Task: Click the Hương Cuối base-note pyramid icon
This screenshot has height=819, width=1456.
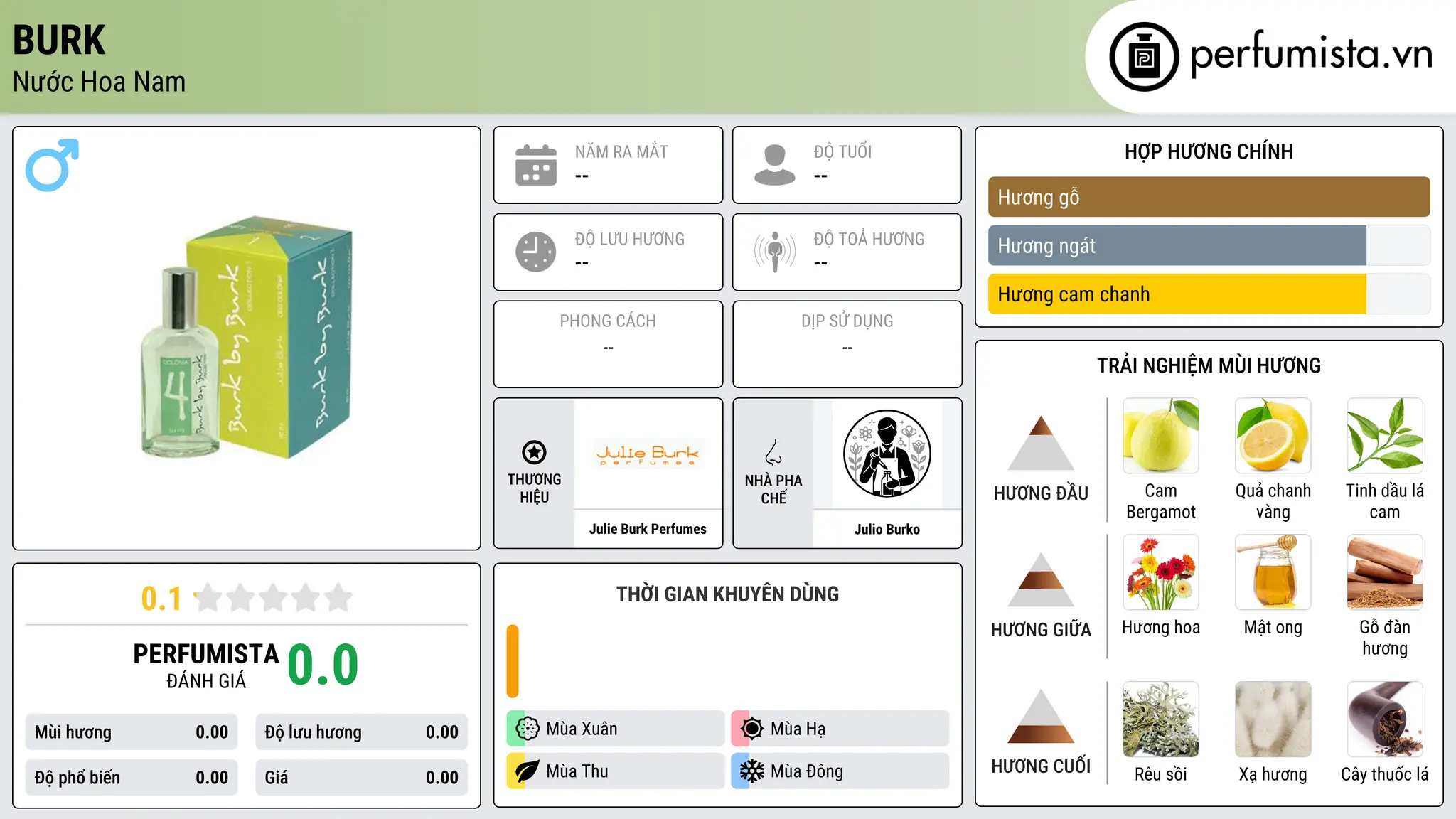Action: click(x=1041, y=716)
